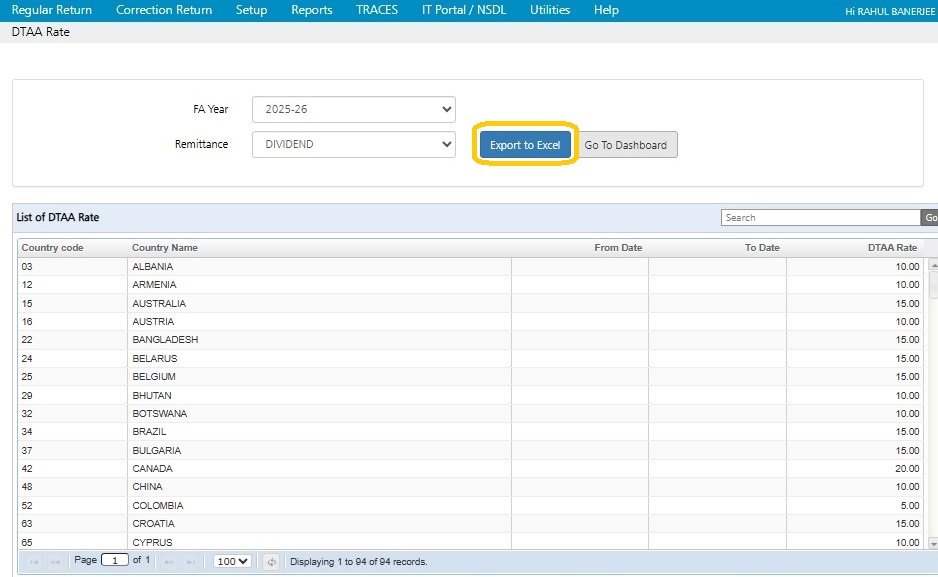The image size is (938, 577).
Task: Click the table scrollbar up arrow
Action: pos(933,266)
